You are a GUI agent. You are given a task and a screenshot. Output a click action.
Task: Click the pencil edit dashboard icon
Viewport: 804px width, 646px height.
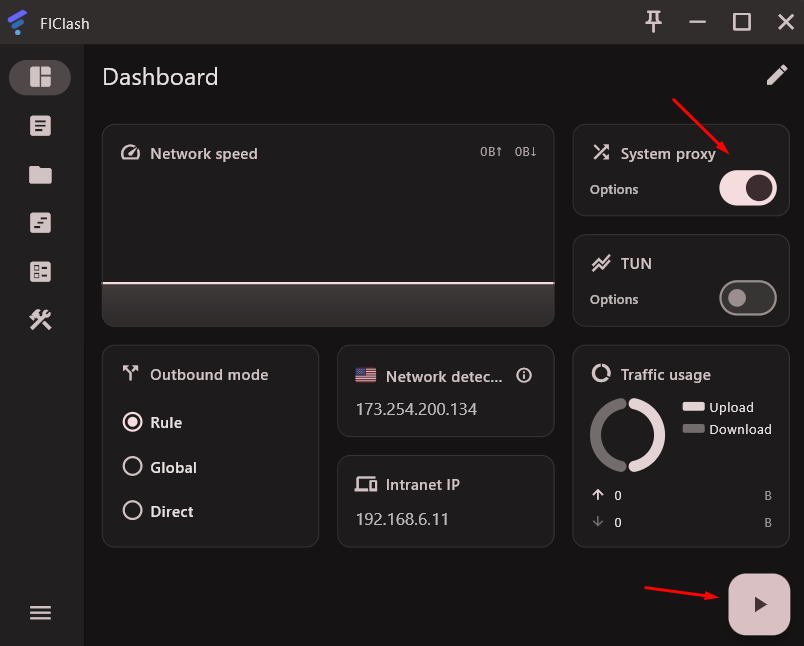[x=777, y=75]
